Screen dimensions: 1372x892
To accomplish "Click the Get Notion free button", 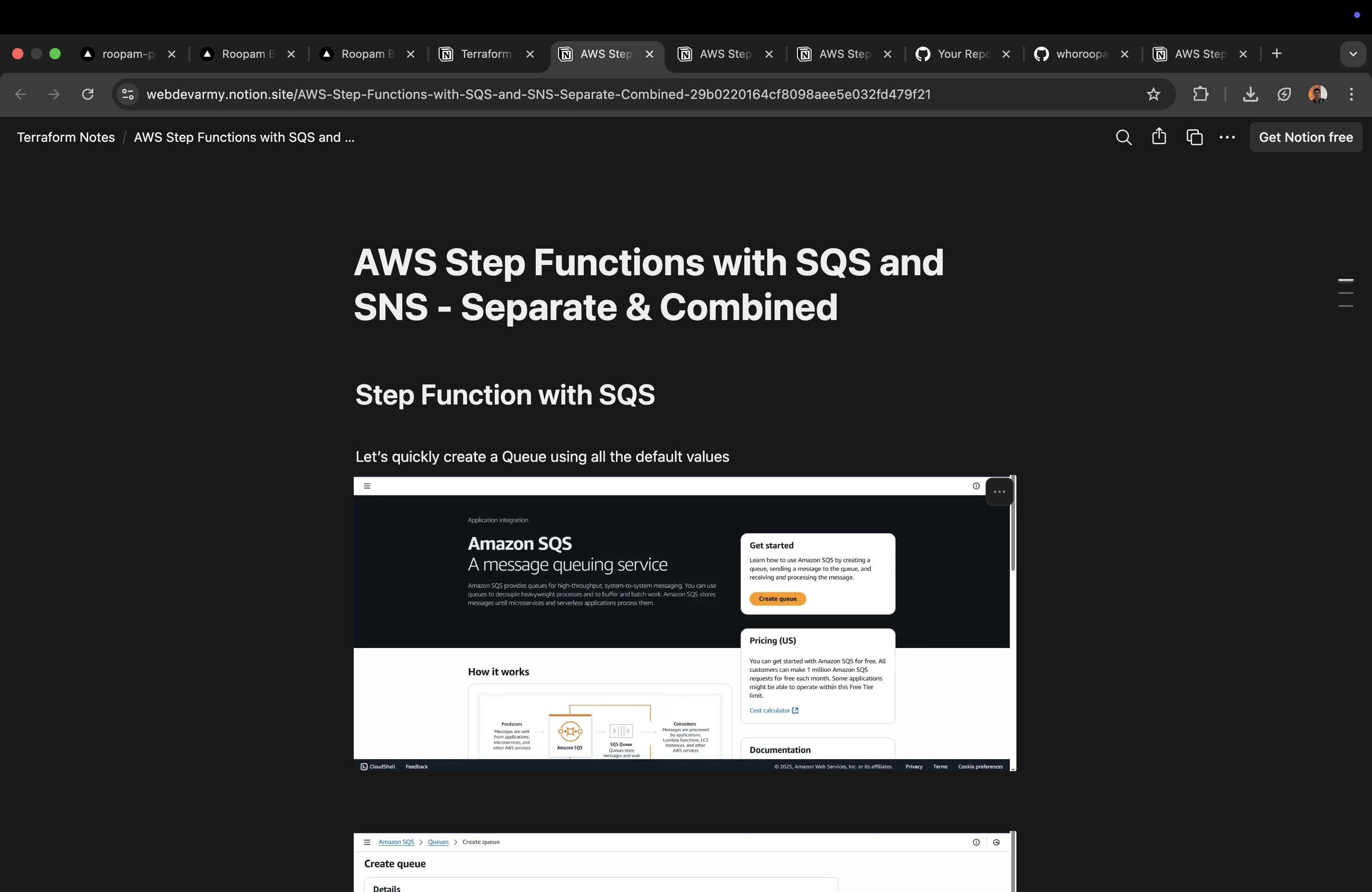I will click(1305, 137).
